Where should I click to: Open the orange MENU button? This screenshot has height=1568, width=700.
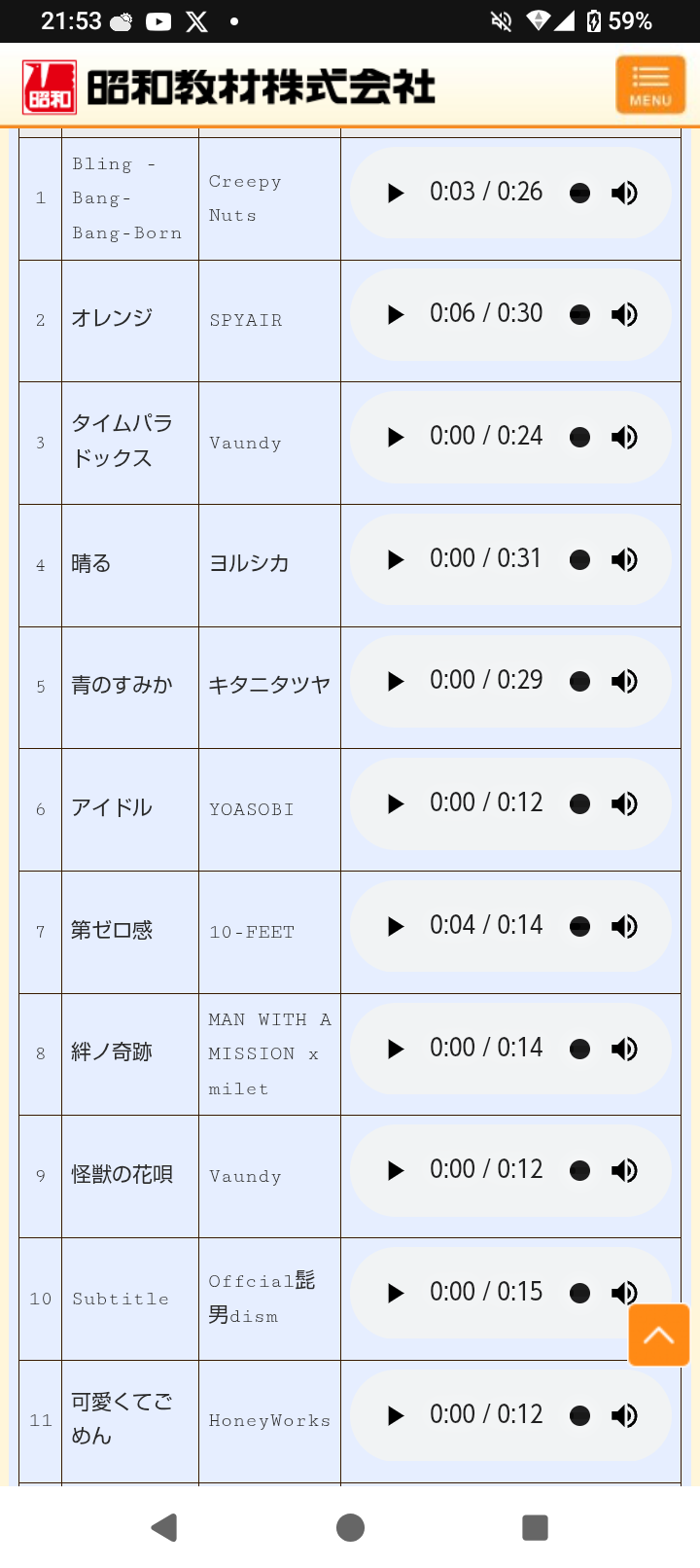coord(650,86)
